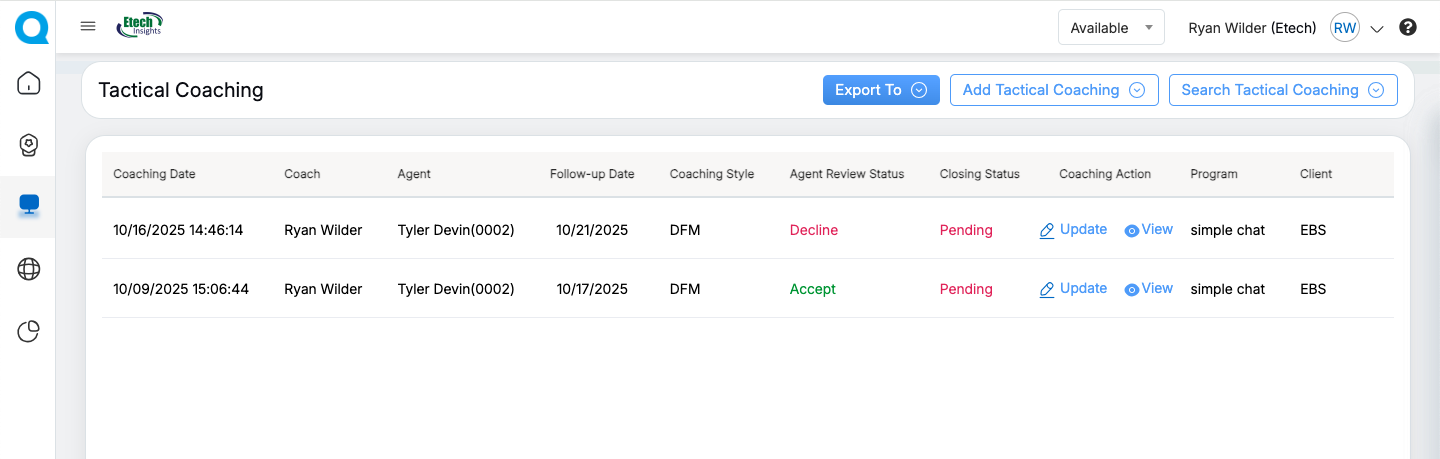Expand the user profile chevron
This screenshot has width=1440, height=459.
(1377, 29)
